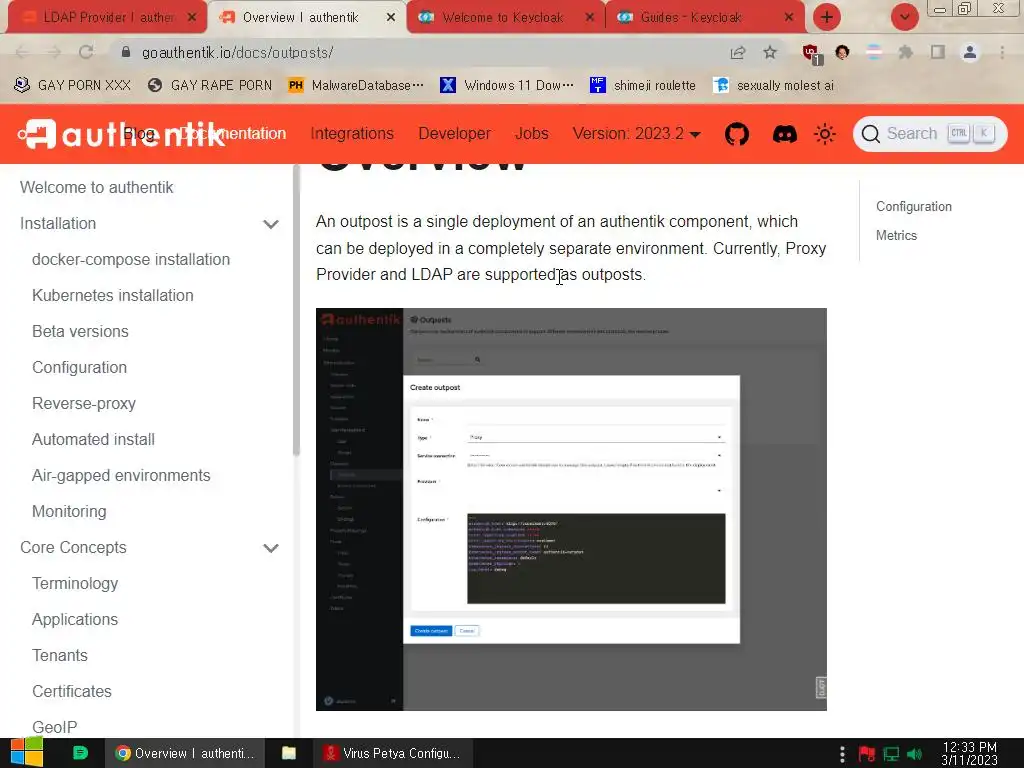
Task: Reload the current page
Action: 86,52
